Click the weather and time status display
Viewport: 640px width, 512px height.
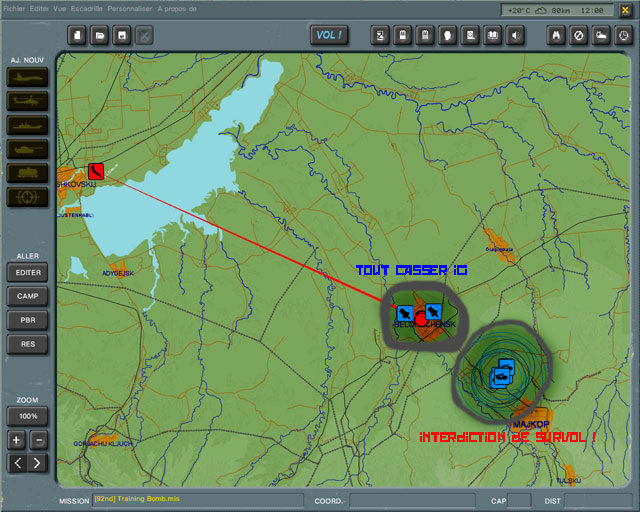557,10
